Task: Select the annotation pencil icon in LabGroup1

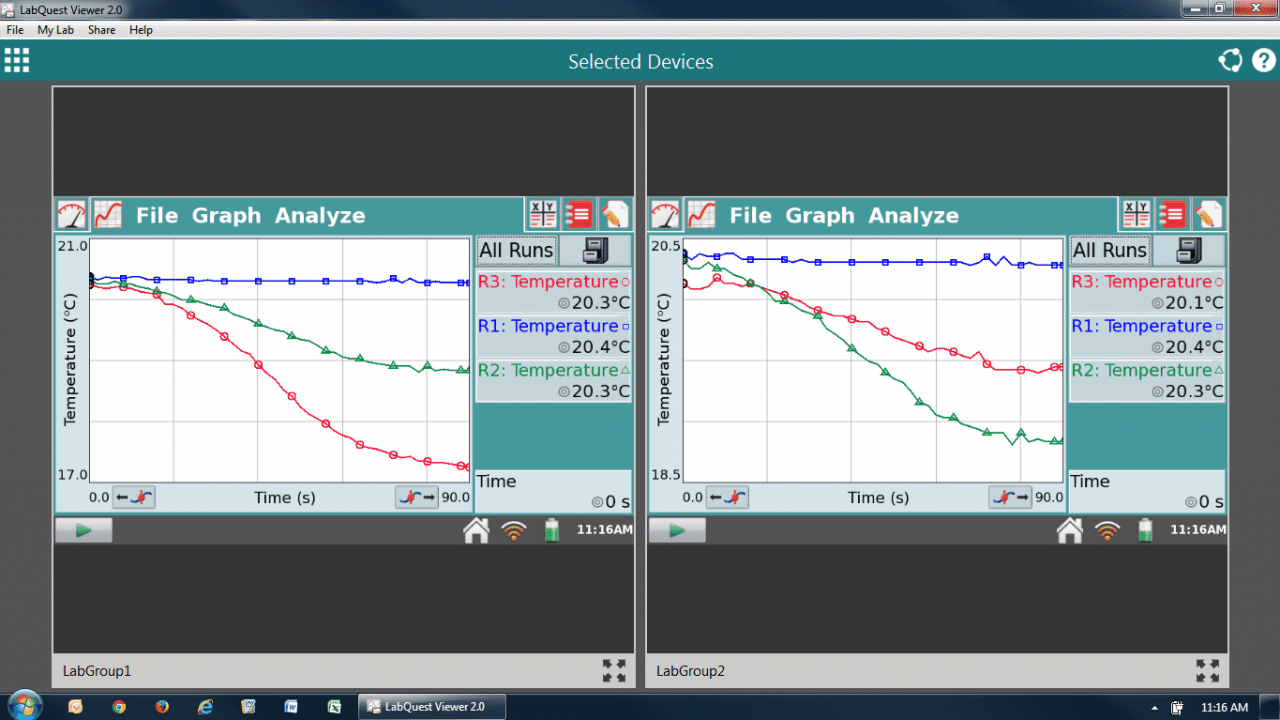Action: pyautogui.click(x=615, y=213)
